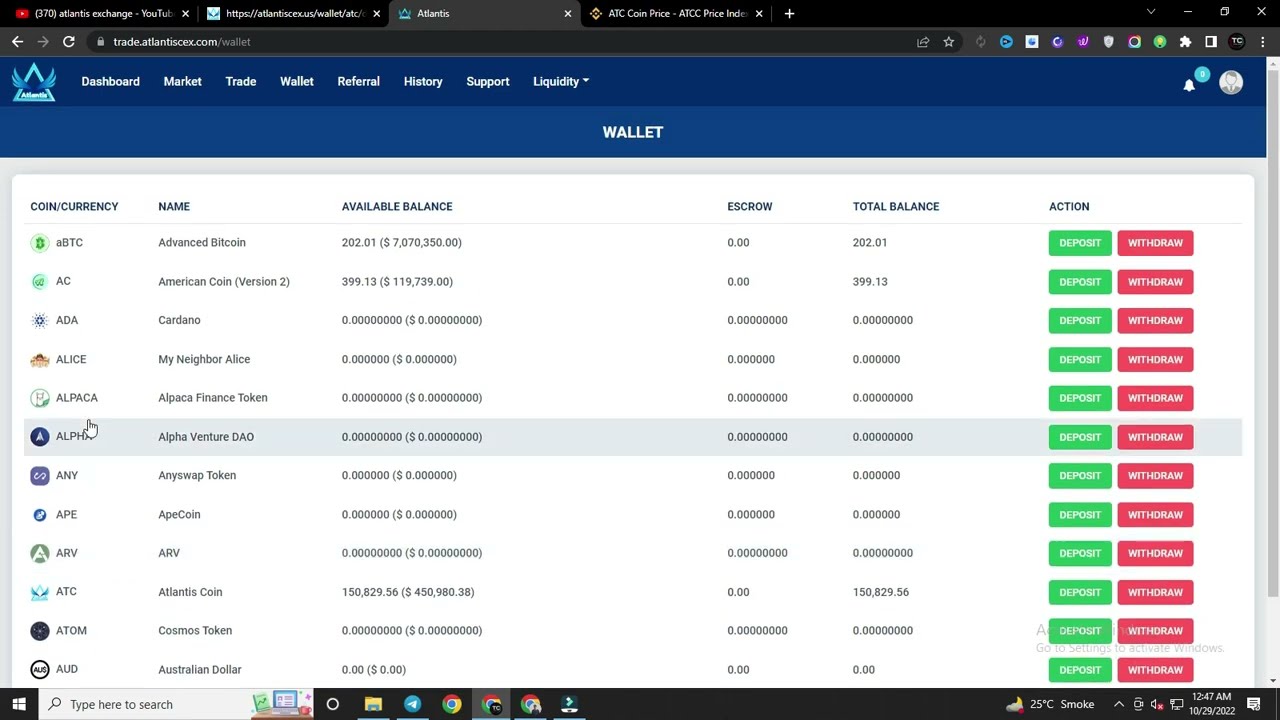Click Deposit for Australian Dollar
This screenshot has height=720, width=1280.
1080,670
